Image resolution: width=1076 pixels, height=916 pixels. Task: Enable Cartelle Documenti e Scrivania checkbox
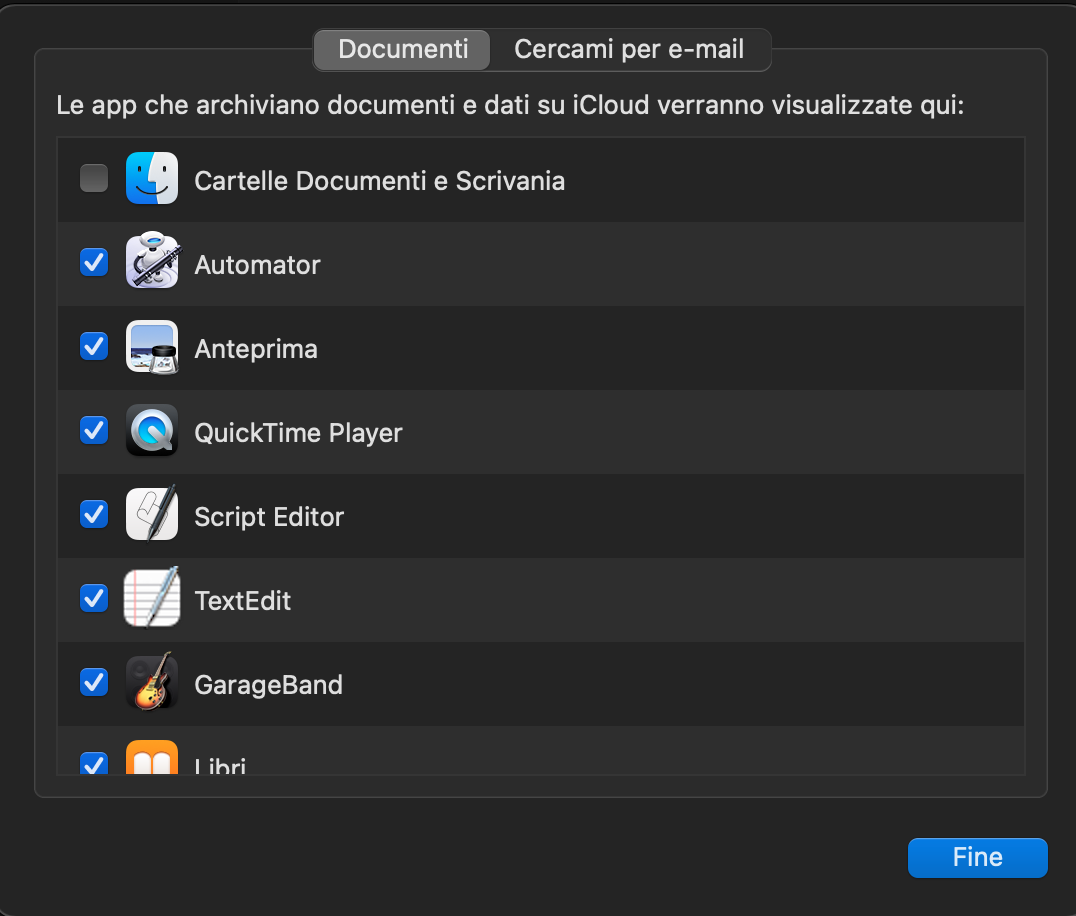(x=94, y=178)
